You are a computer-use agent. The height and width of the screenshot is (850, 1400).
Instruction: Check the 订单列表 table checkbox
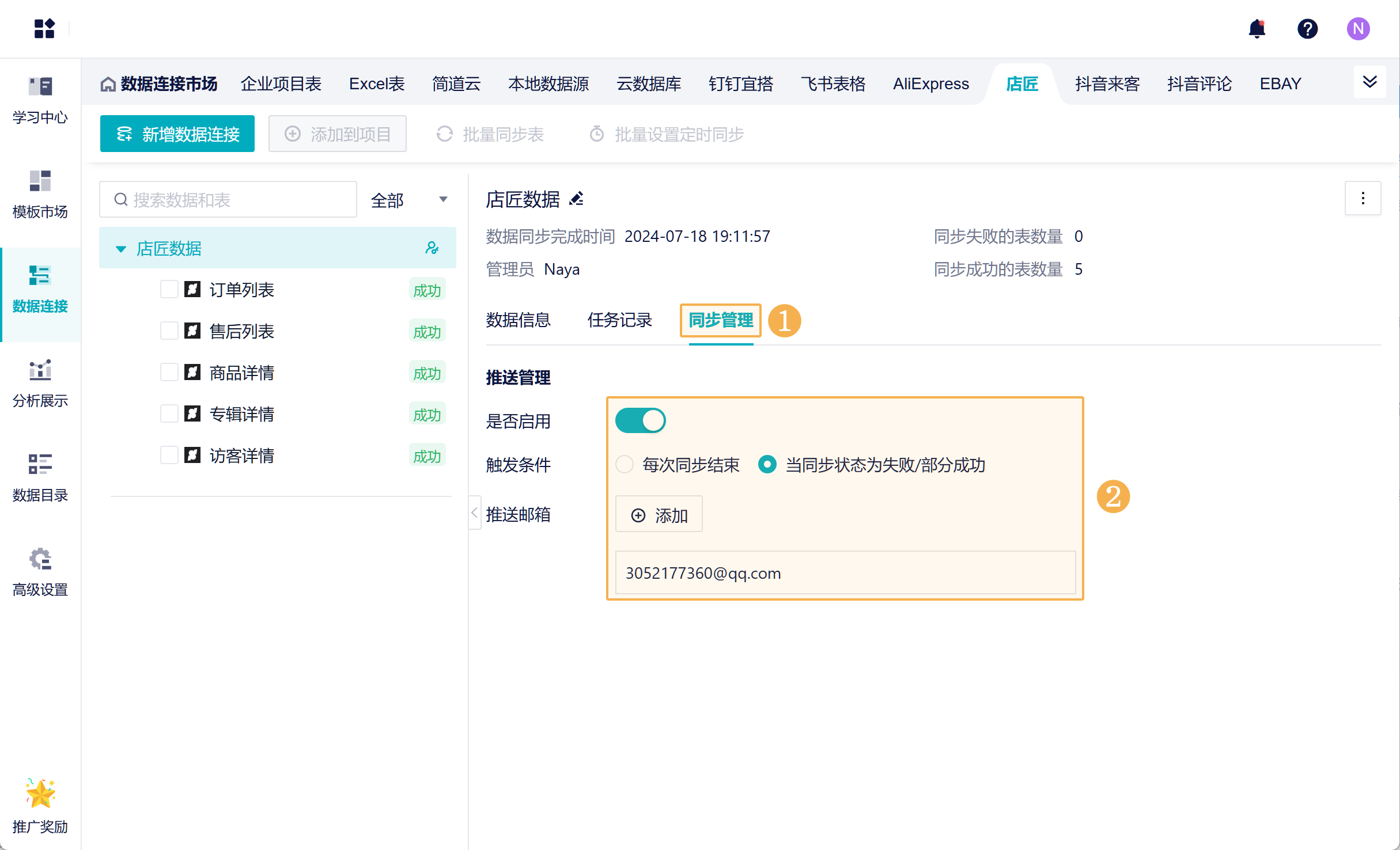(169, 289)
